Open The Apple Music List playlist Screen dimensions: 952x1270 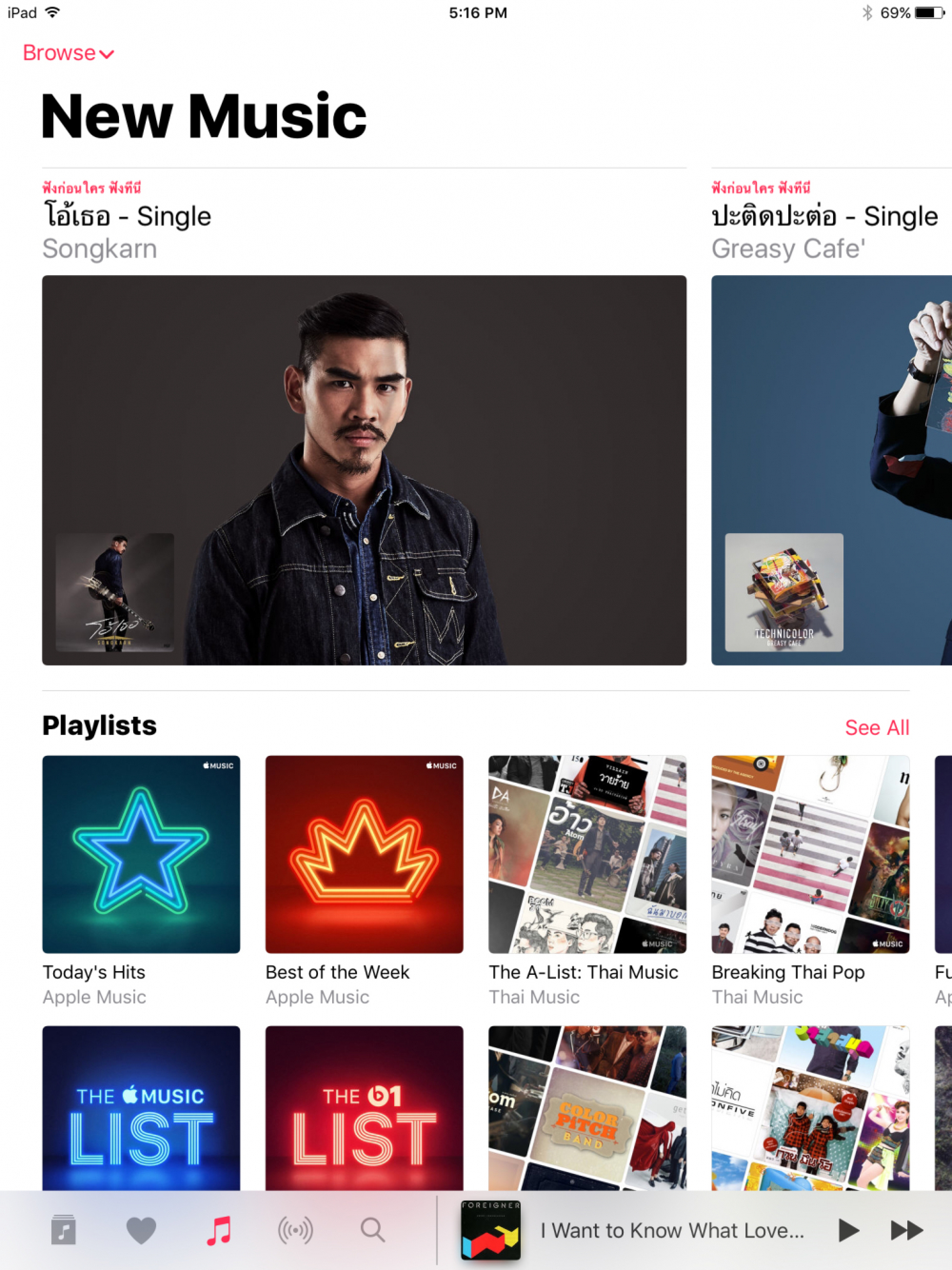tap(141, 1108)
